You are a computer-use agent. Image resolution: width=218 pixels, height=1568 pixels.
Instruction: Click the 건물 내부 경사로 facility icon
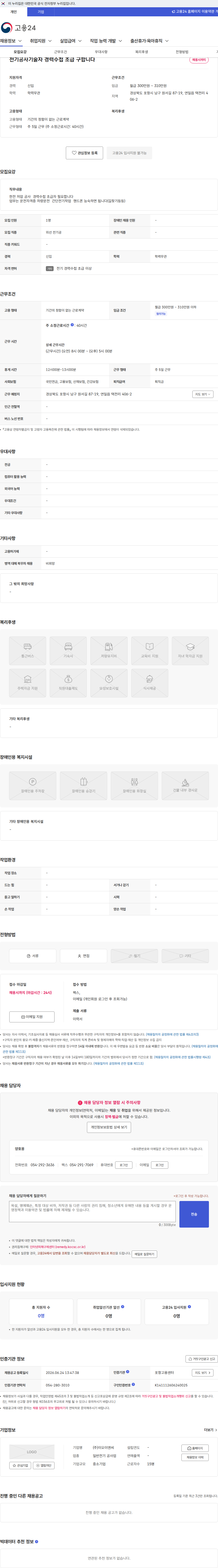185,786
